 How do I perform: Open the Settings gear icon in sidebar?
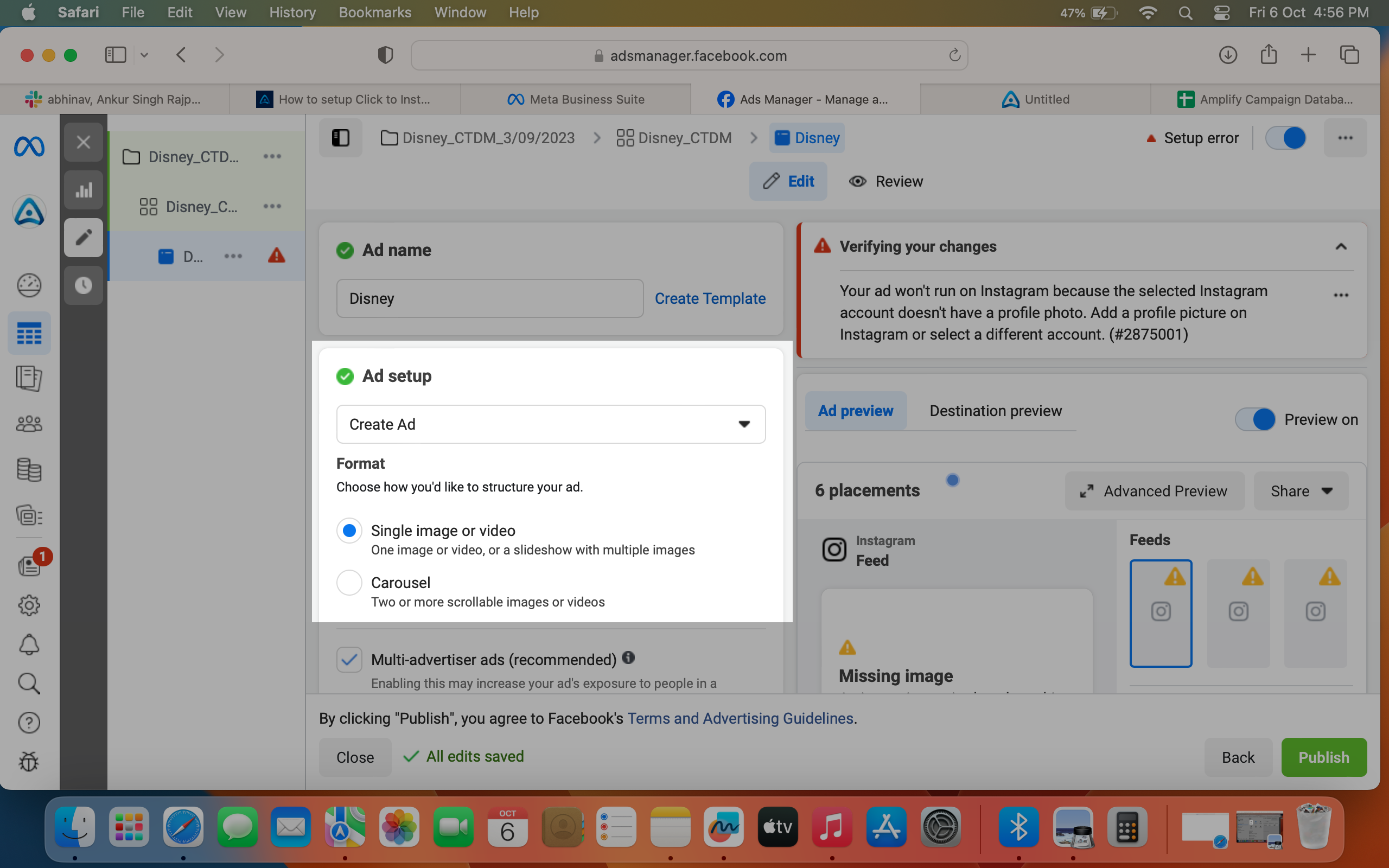(x=29, y=605)
